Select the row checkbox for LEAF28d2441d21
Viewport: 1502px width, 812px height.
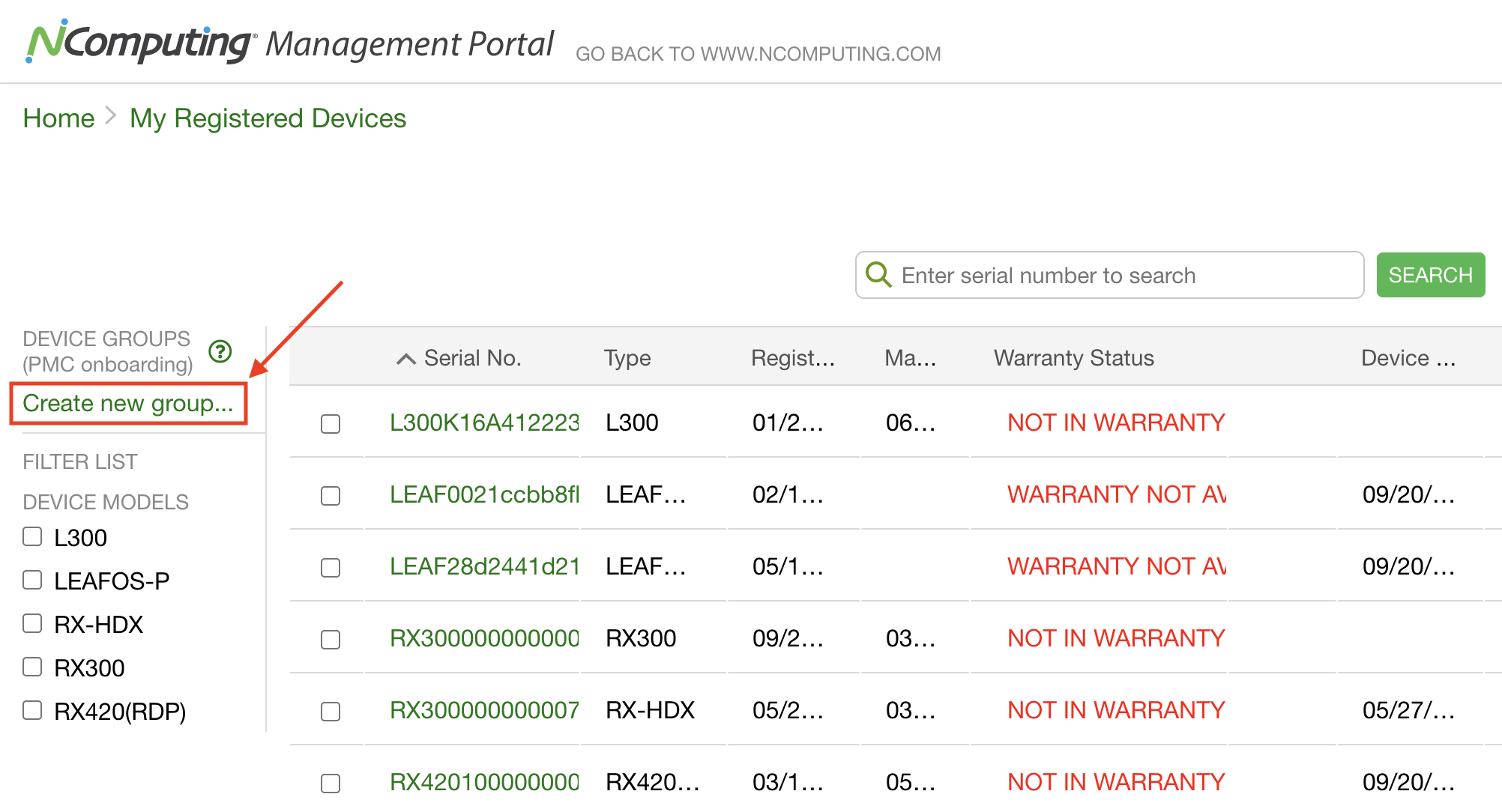pos(331,568)
